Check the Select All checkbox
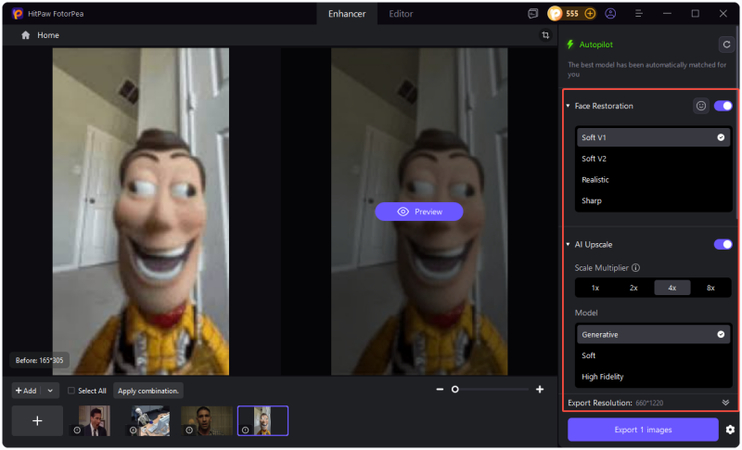Image resolution: width=742 pixels, height=450 pixels. (71, 391)
